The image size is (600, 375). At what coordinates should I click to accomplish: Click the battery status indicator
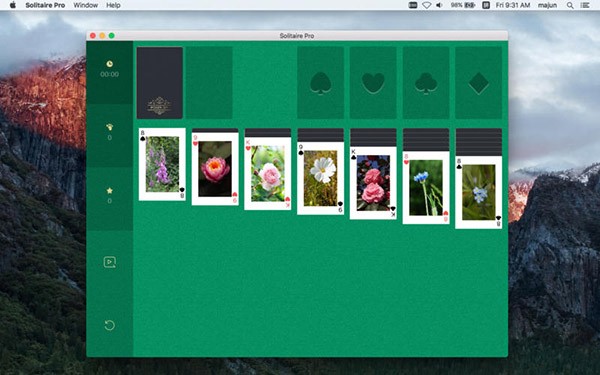point(463,5)
